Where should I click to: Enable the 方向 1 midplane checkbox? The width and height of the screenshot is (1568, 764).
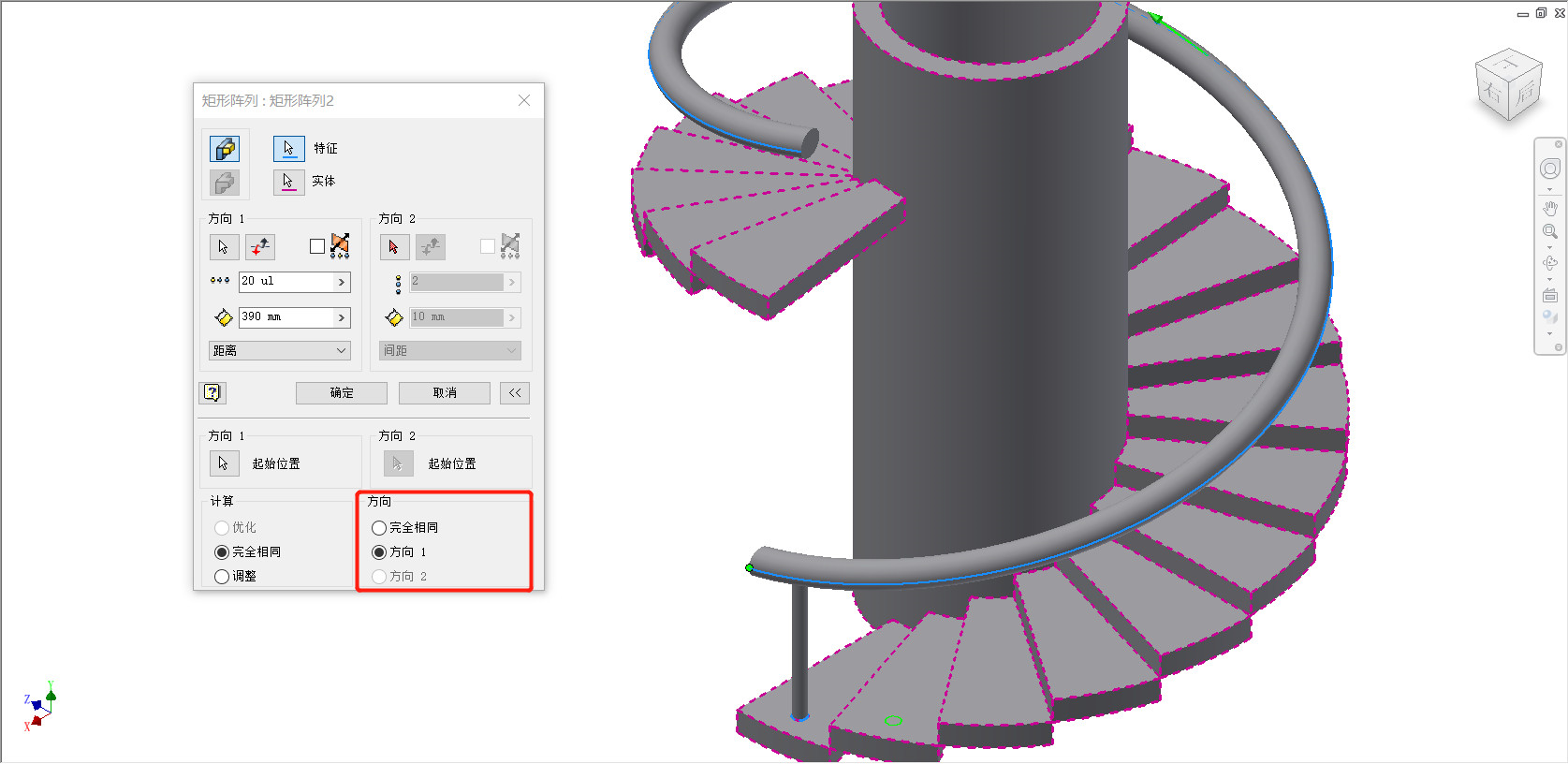[317, 246]
